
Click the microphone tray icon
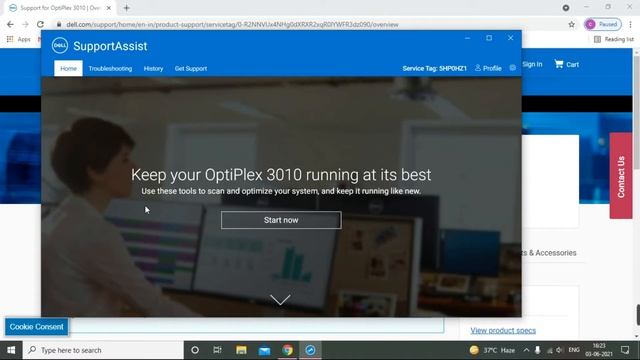click(538, 350)
